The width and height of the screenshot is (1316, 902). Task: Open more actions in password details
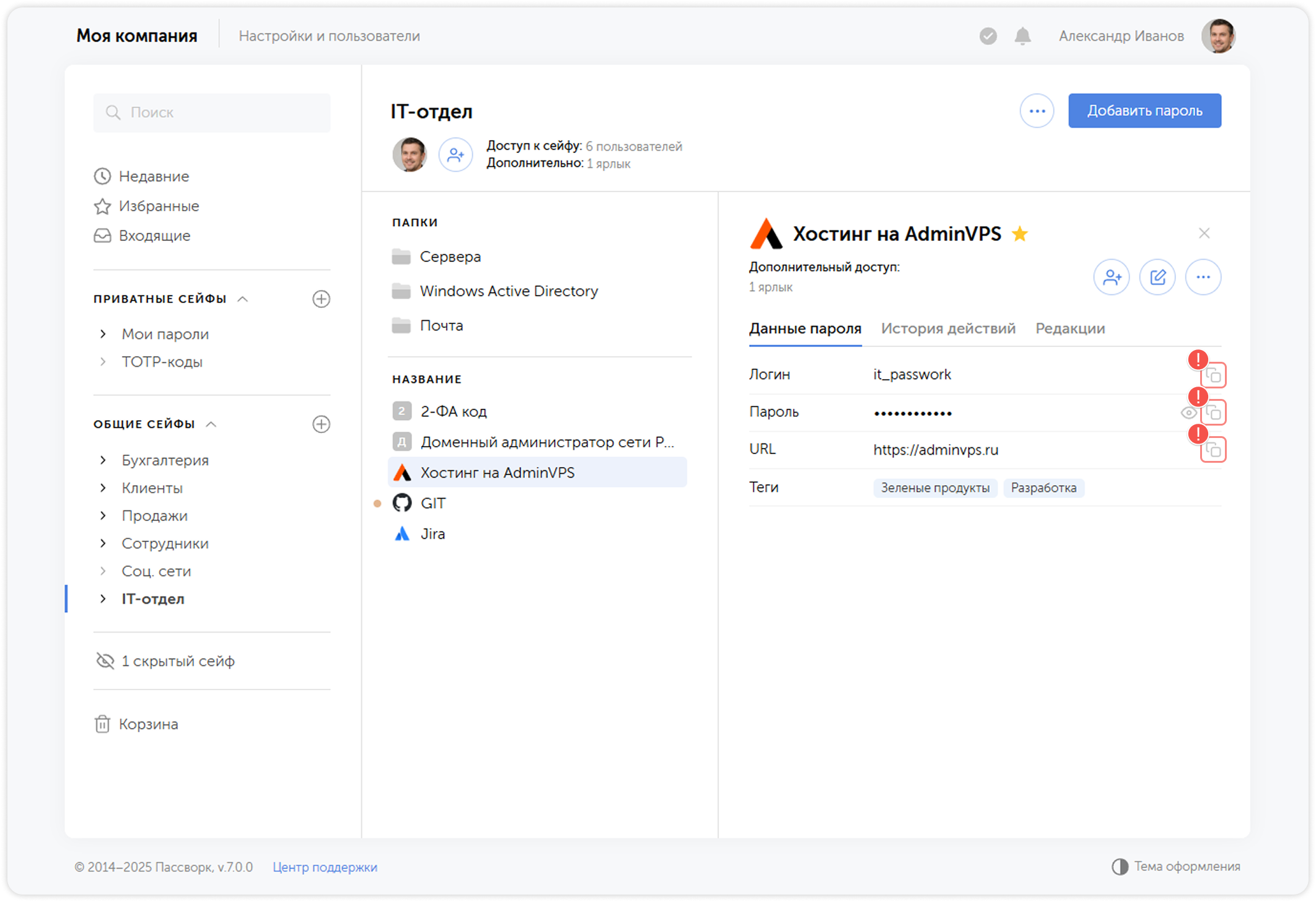pyautogui.click(x=1203, y=277)
